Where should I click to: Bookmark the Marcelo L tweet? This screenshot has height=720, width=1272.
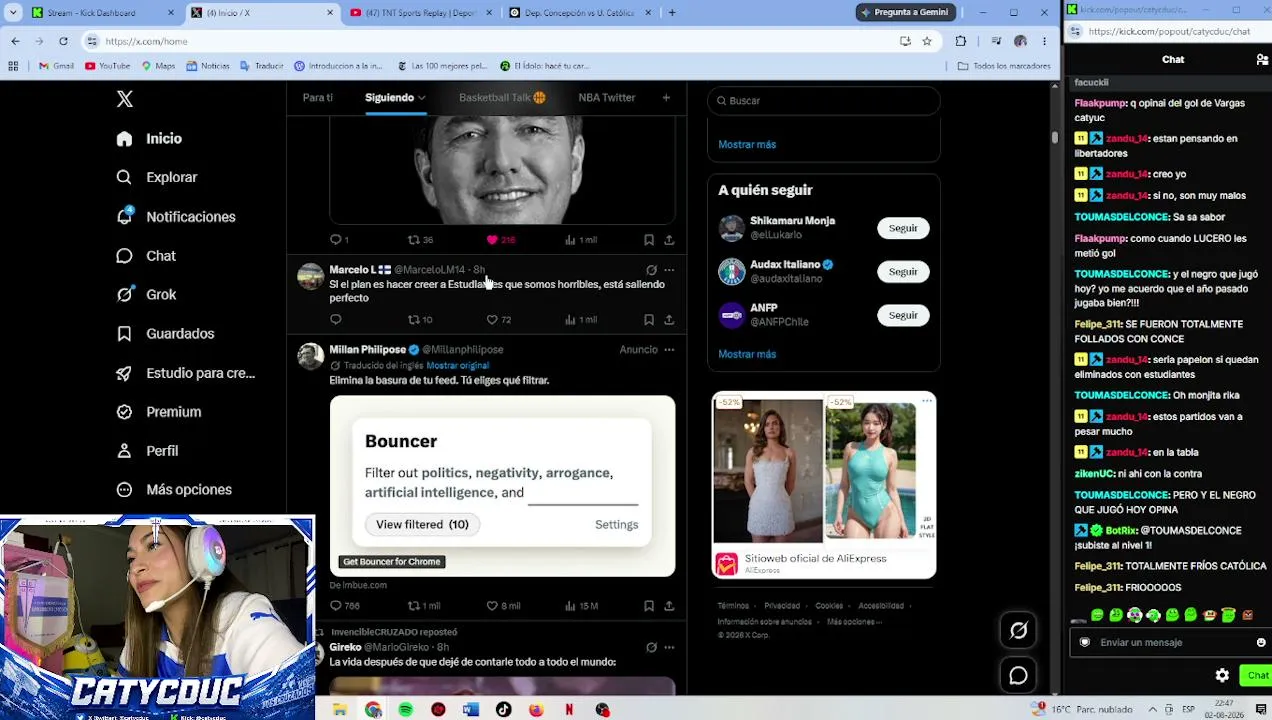[649, 319]
